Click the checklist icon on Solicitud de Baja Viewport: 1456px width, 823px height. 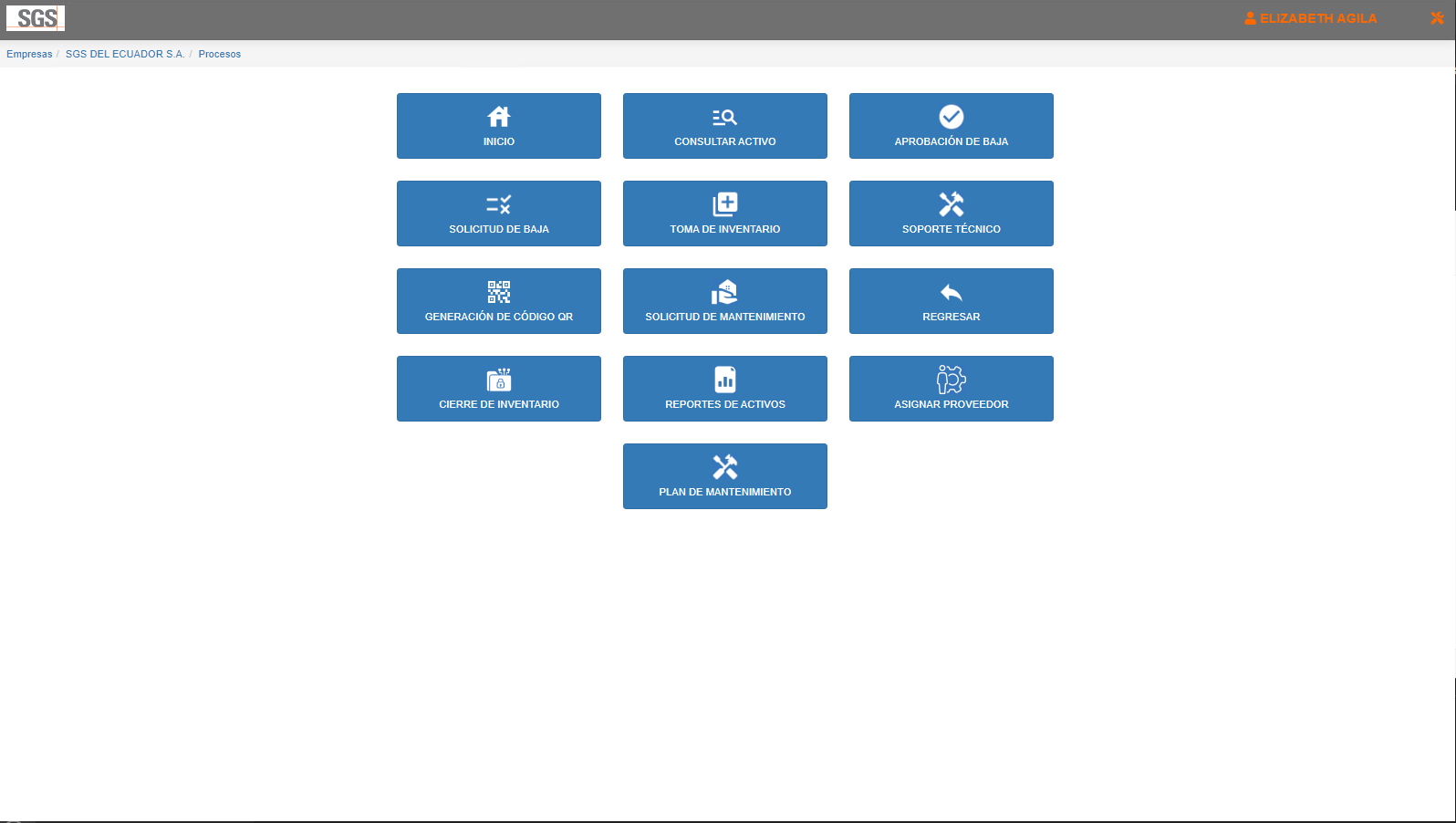pos(499,204)
